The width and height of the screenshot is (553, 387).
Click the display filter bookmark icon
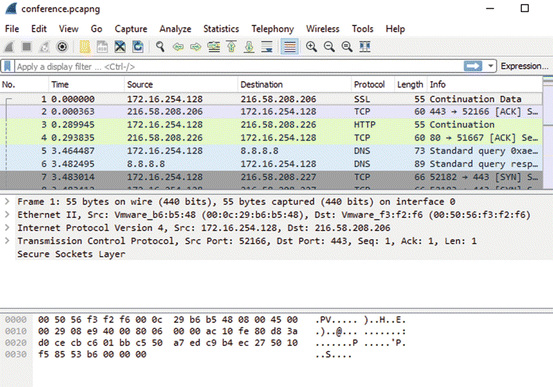pos(8,66)
